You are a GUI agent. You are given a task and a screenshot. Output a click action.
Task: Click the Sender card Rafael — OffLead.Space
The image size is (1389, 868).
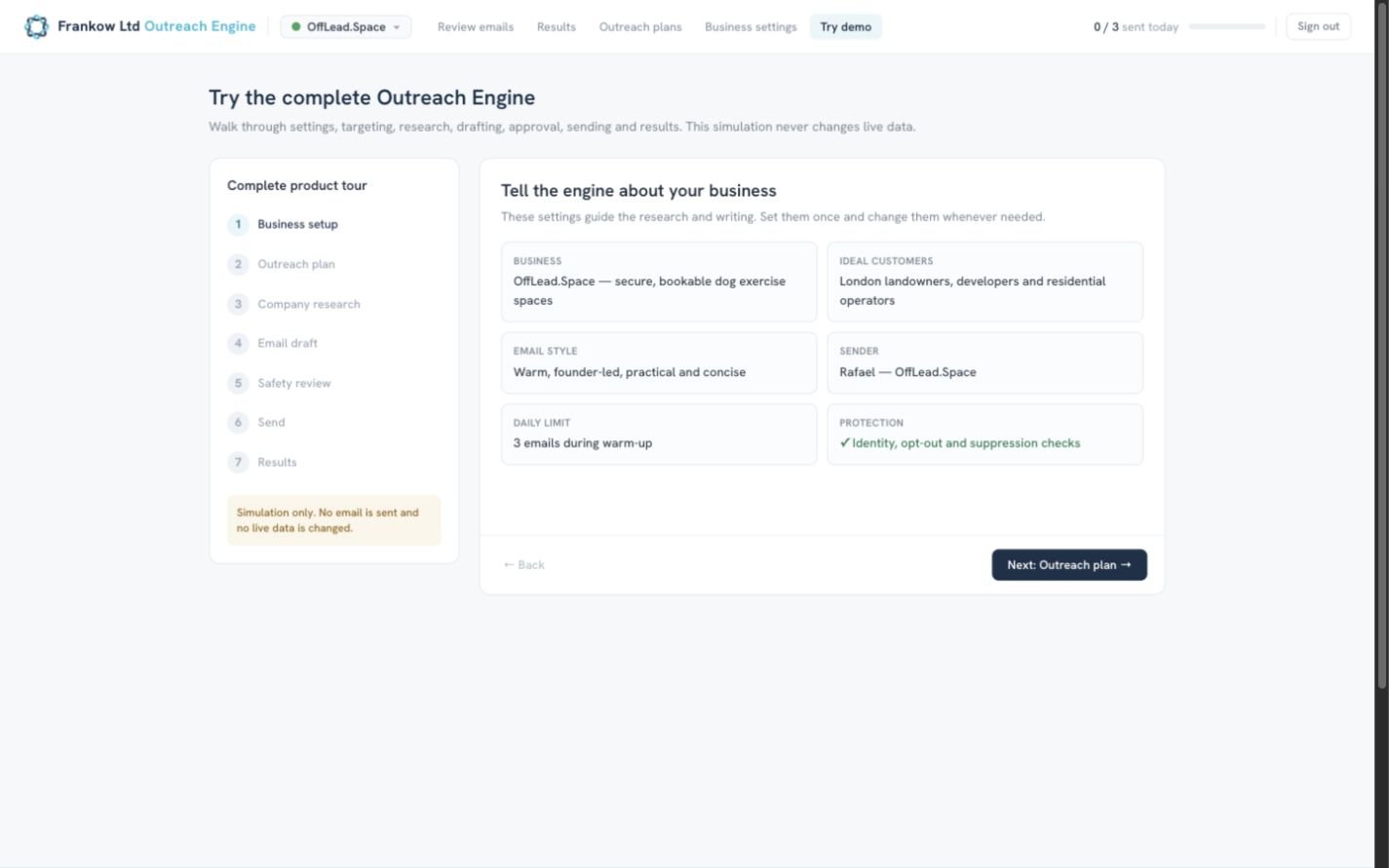click(984, 363)
